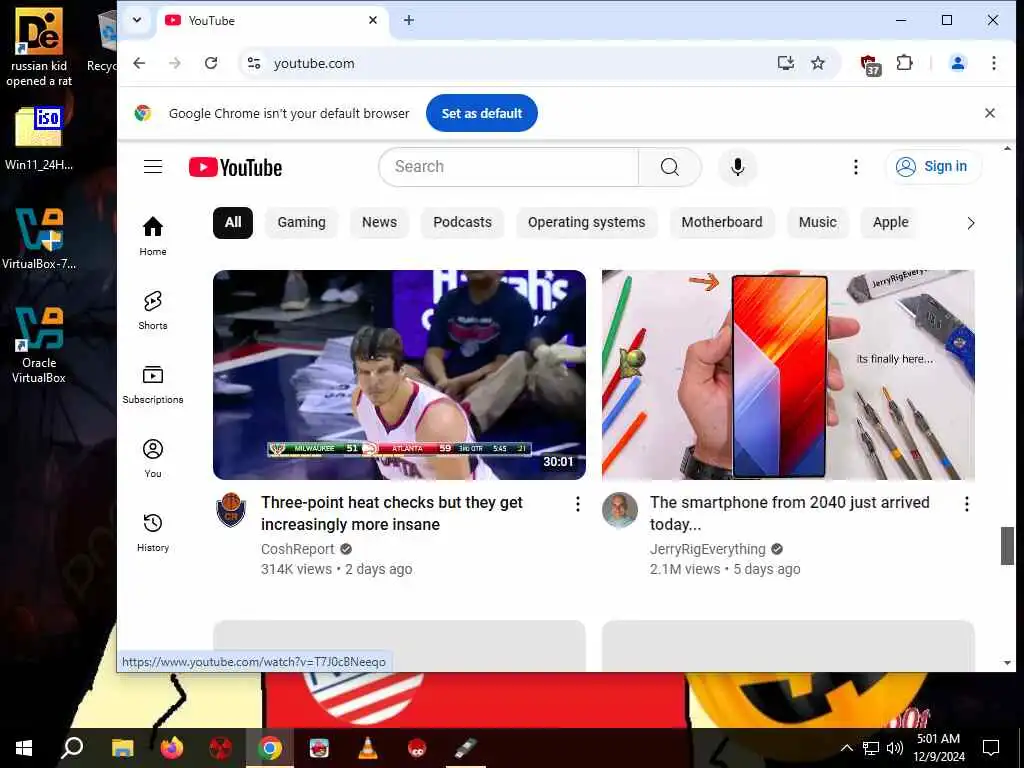Dismiss the default browser notification bar
The image size is (1024, 768).
[989, 113]
